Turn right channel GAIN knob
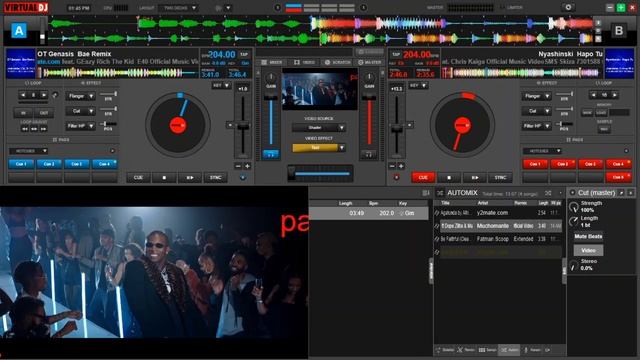640x360 pixels. pos(369,78)
